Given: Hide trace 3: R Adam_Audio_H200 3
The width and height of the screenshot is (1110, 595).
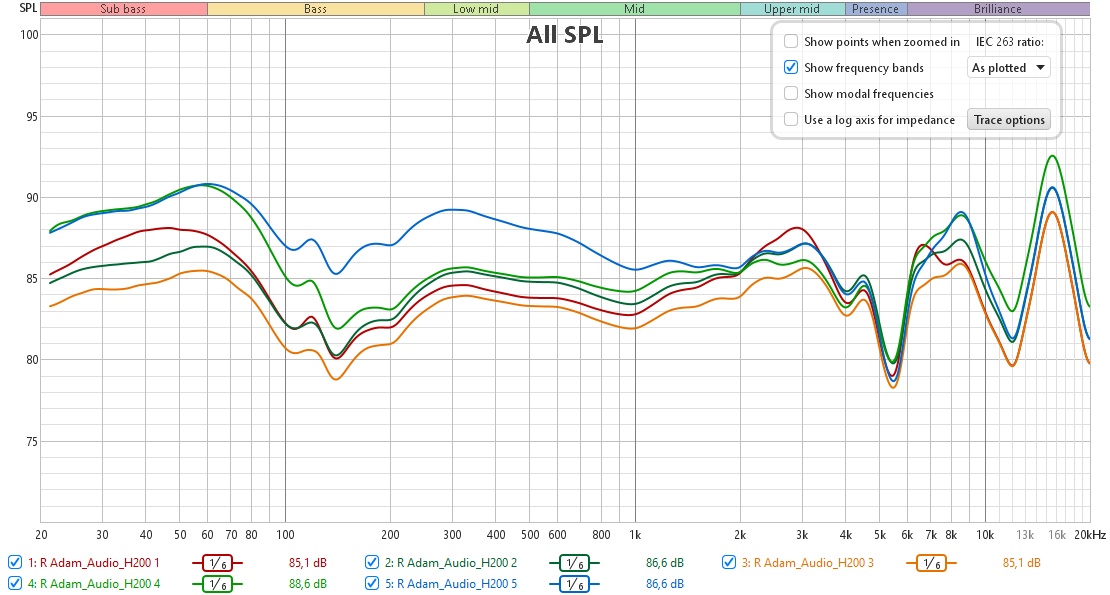Looking at the screenshot, I should coord(728,562).
